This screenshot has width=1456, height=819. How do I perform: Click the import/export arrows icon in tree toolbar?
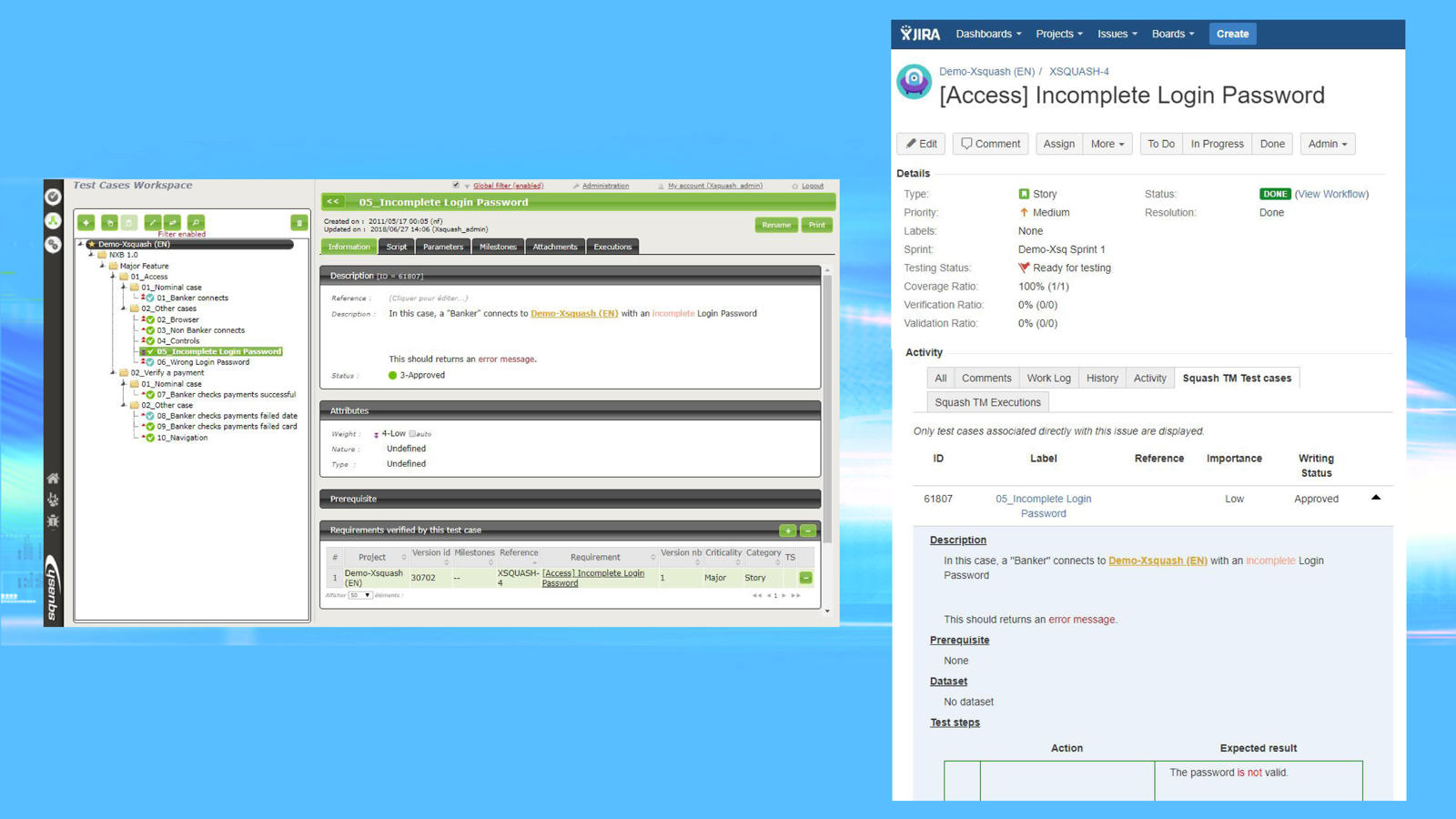[172, 222]
